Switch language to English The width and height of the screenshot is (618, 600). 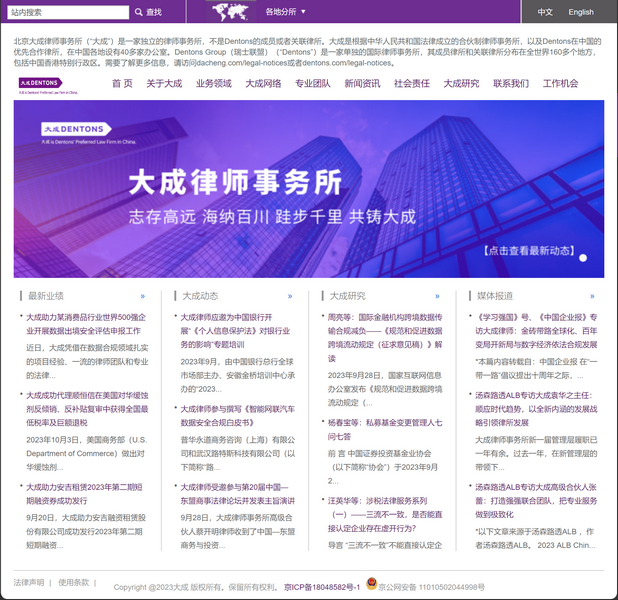[581, 12]
